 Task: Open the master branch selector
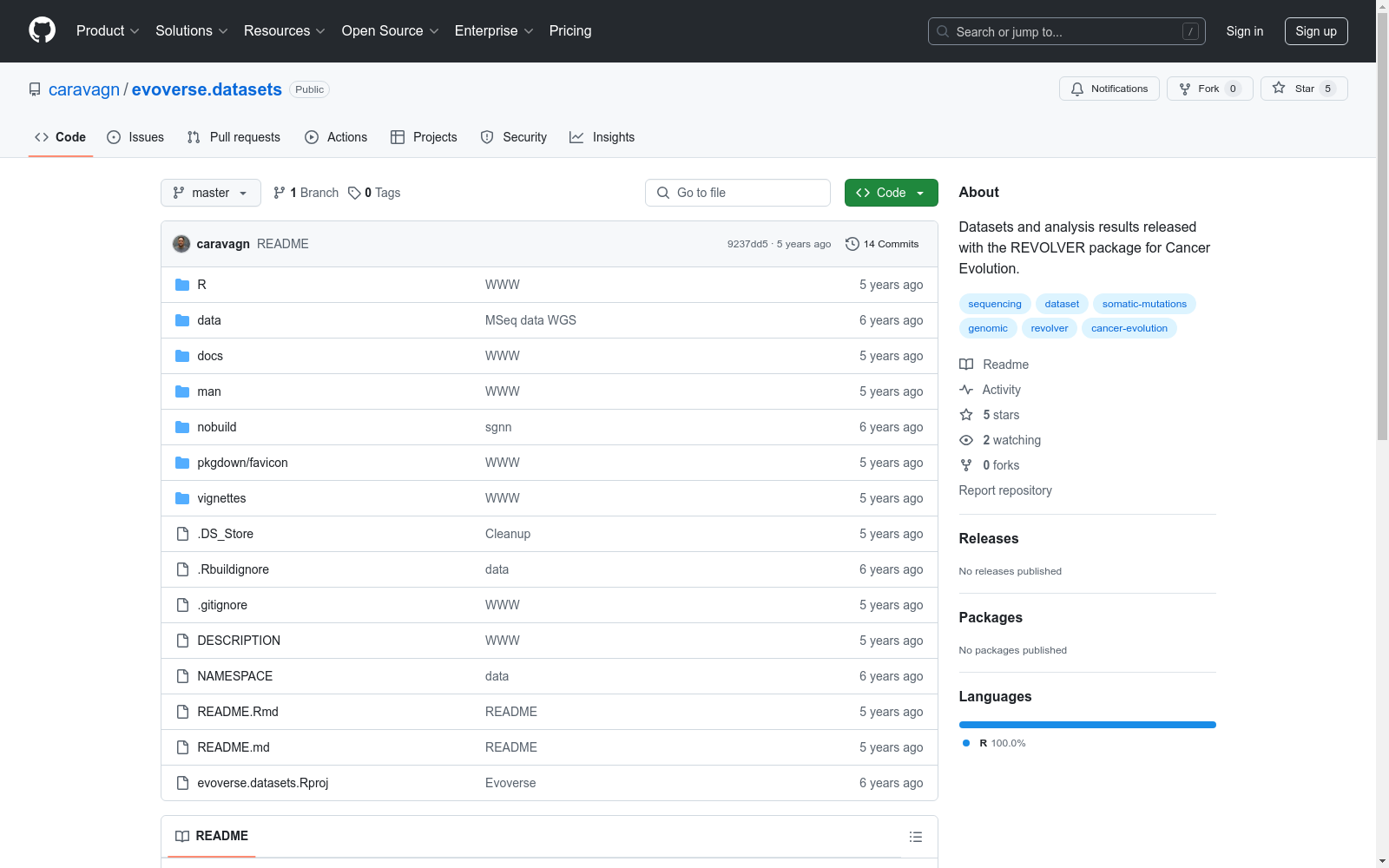tap(211, 193)
